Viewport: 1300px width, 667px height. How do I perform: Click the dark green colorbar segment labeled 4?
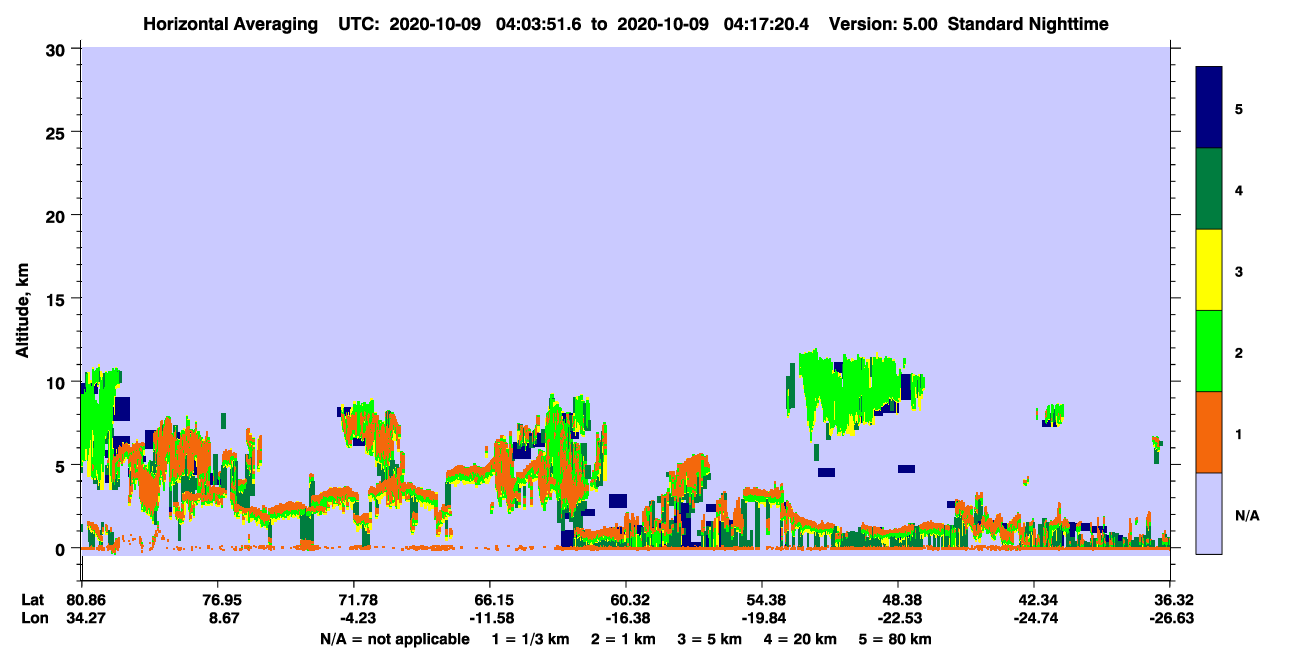coord(1209,189)
